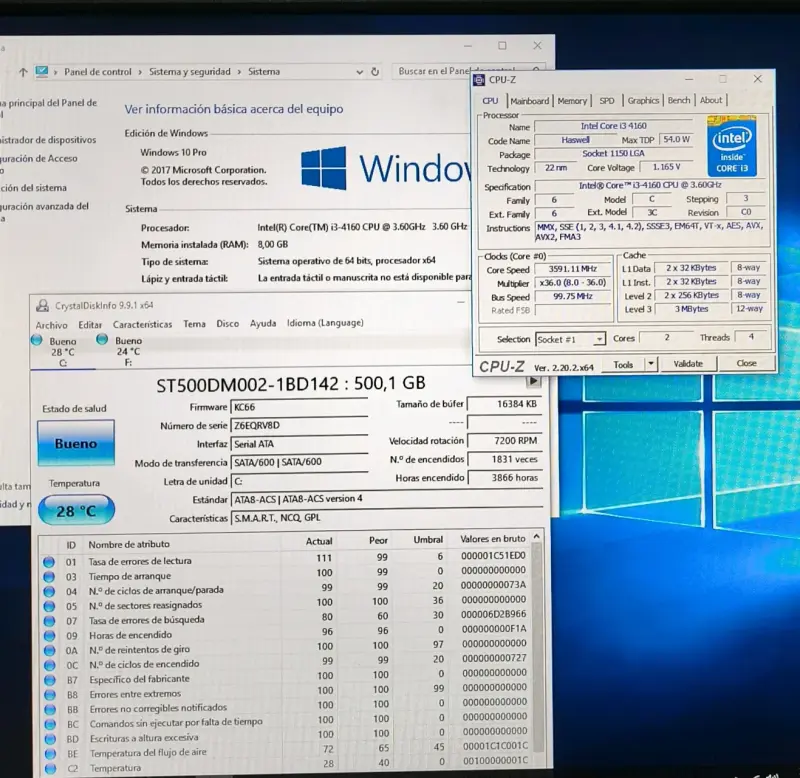This screenshot has width=800, height=778.
Task: Open the Editar menu in CrystalDiskInfo
Action: pyautogui.click(x=90, y=324)
